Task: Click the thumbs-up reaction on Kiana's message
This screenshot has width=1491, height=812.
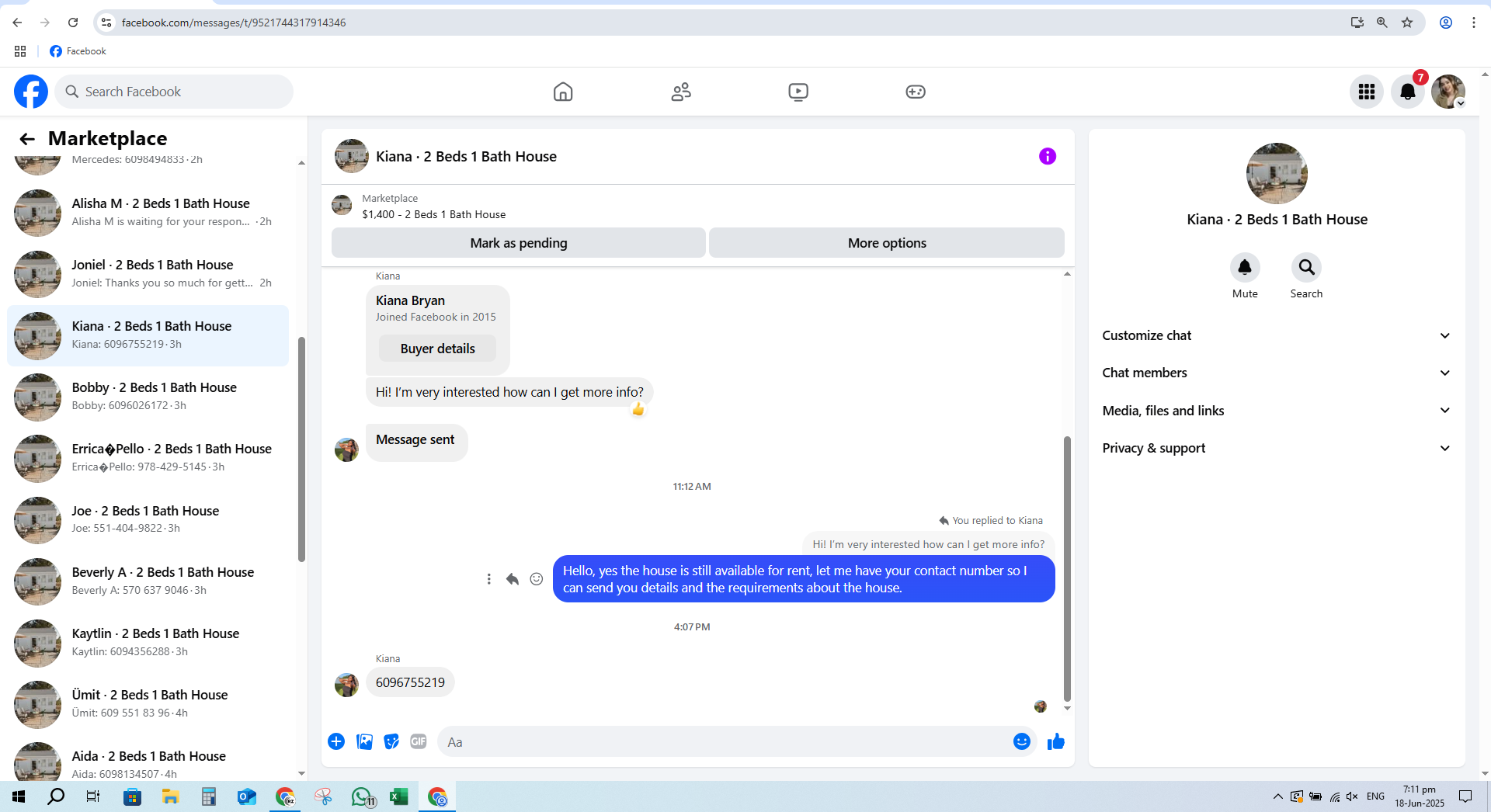Action: 638,409
